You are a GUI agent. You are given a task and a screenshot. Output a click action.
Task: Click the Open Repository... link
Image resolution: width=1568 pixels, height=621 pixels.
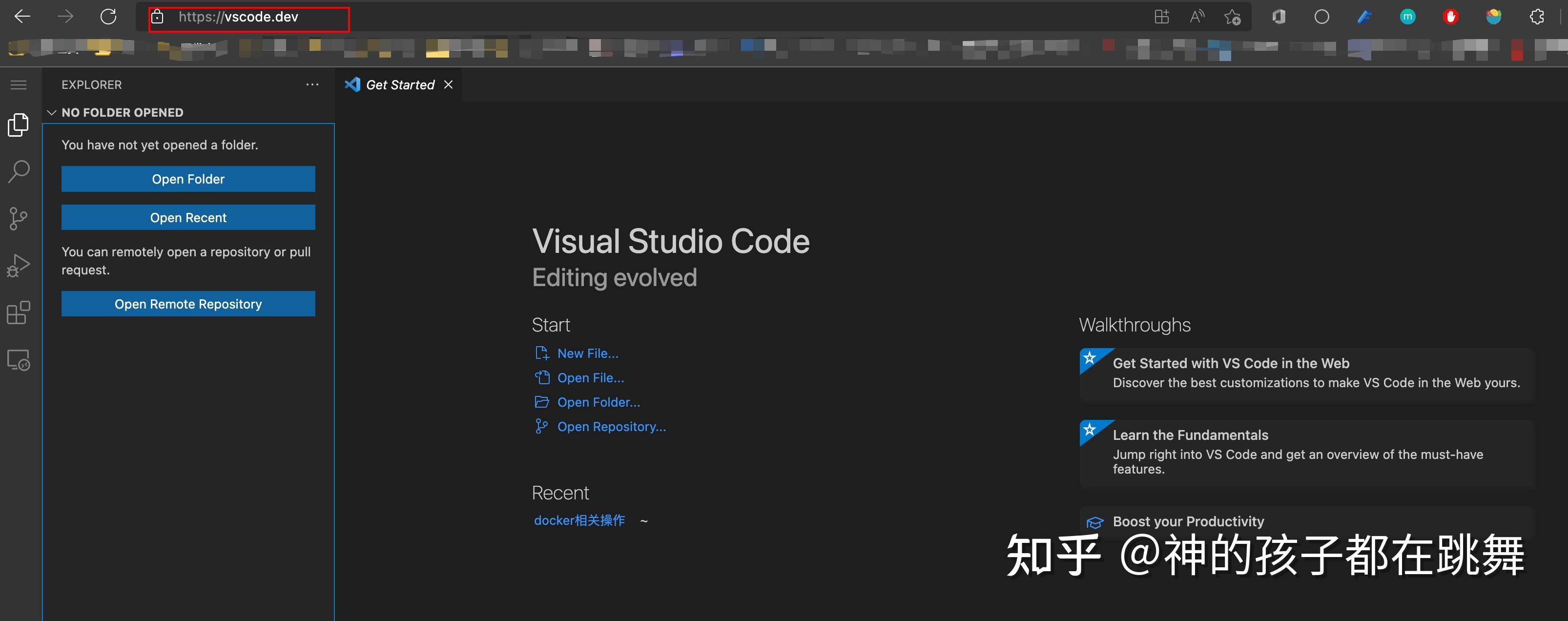(x=611, y=426)
